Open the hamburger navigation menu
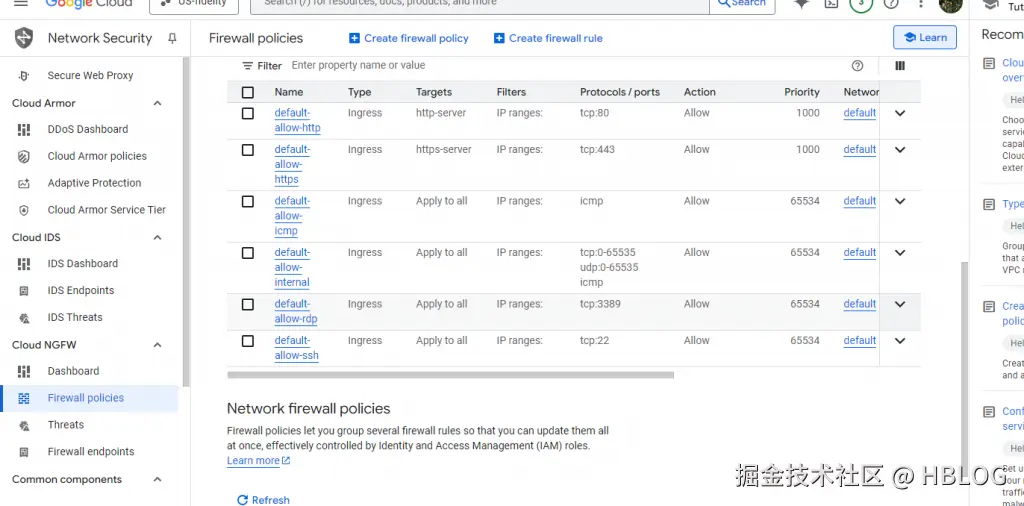Viewport: 1024px width, 506px height. point(20,3)
